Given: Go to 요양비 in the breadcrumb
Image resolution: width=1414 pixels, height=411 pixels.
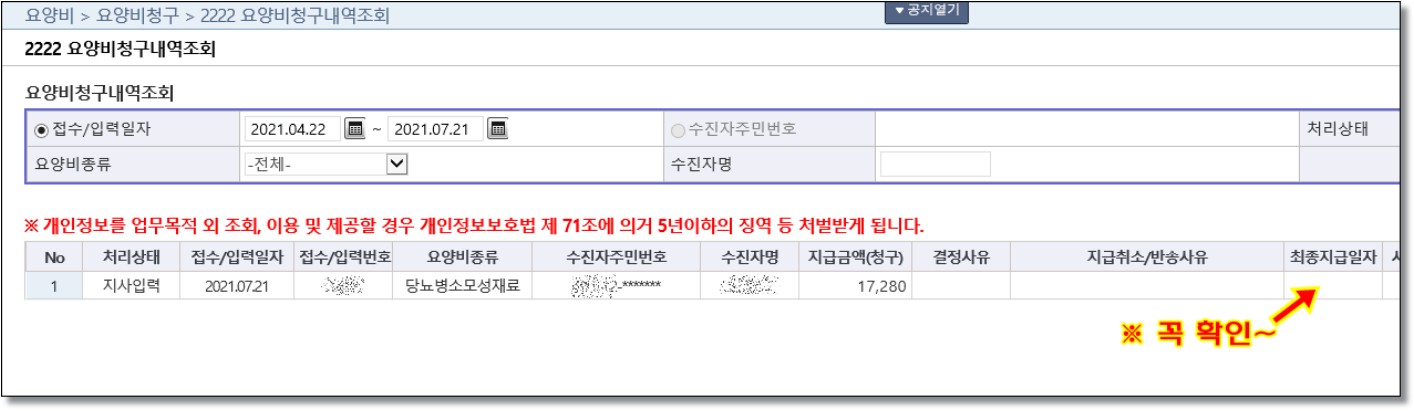Looking at the screenshot, I should (x=49, y=16).
